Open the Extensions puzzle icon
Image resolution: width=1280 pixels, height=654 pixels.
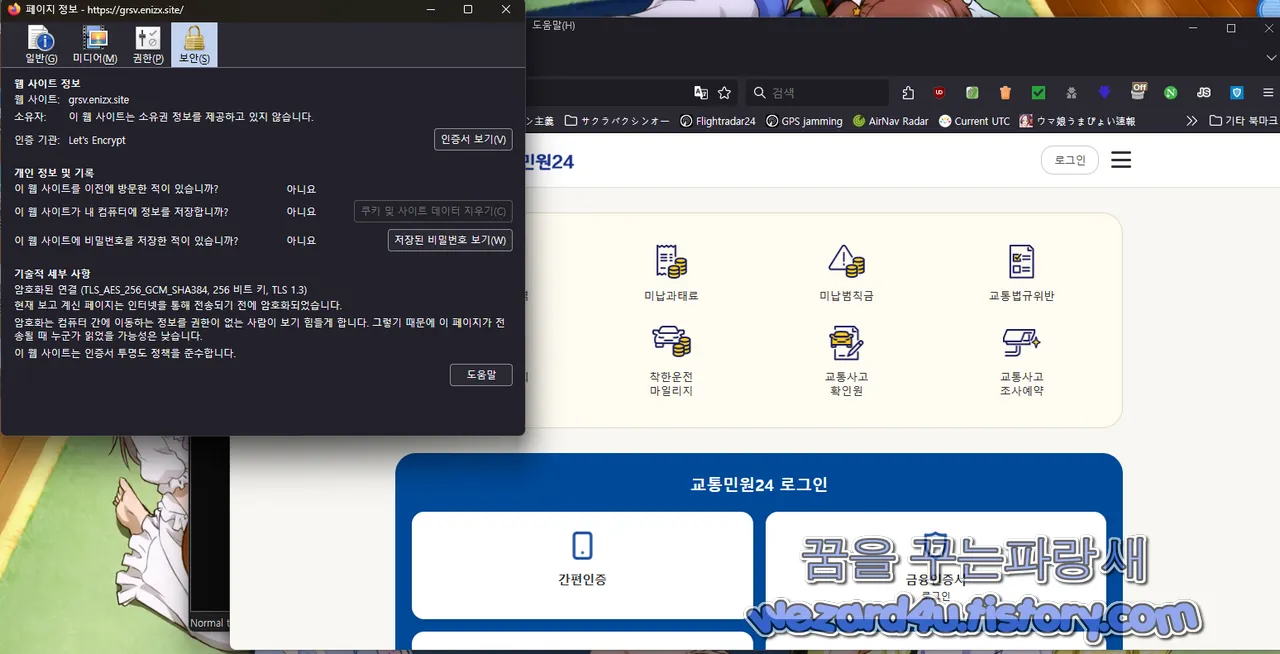pyautogui.click(x=908, y=93)
